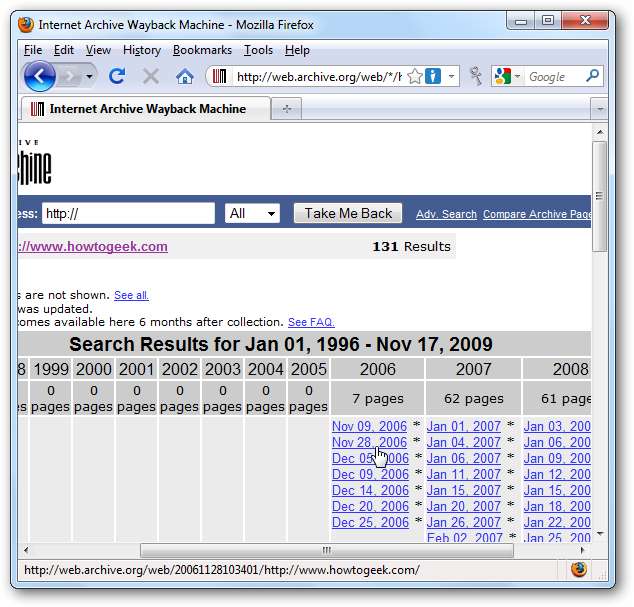
Task: Open the Jan 15, 2007 archive
Action: 464,490
